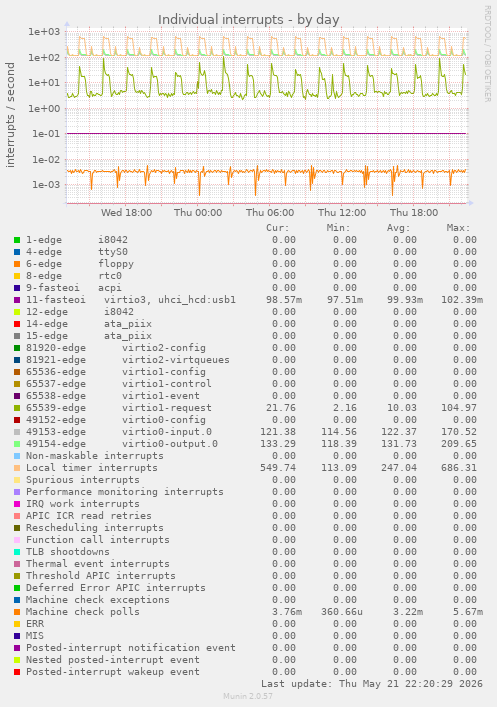This screenshot has height=707, width=497.
Task: Click the Last update timestamp text
Action: point(372,684)
